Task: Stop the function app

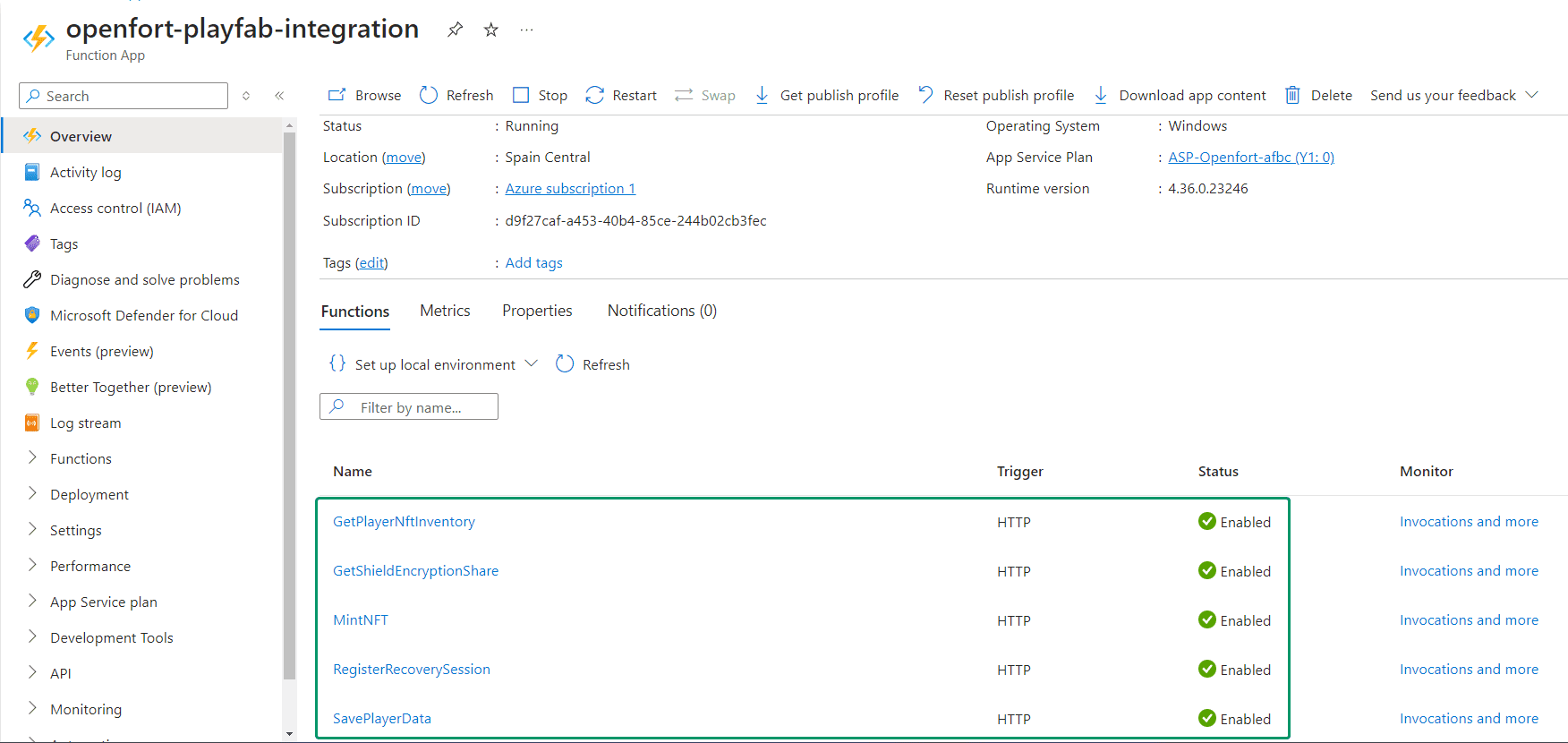Action: point(540,95)
